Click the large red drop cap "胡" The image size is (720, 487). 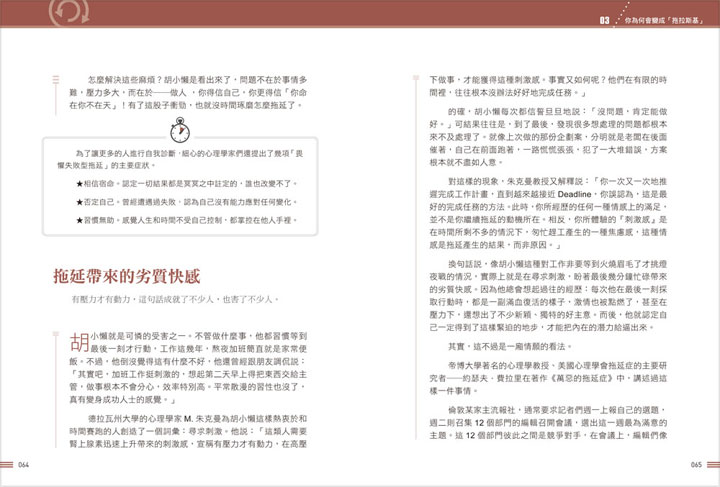(x=79, y=342)
